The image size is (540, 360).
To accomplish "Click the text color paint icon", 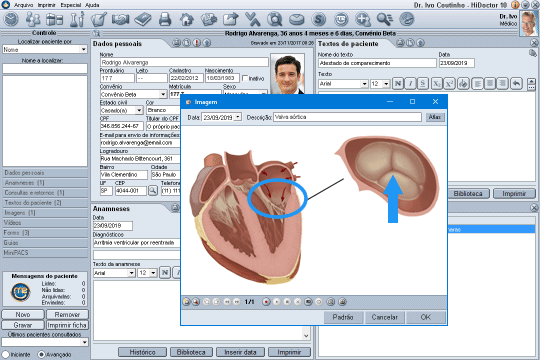I will click(463, 83).
